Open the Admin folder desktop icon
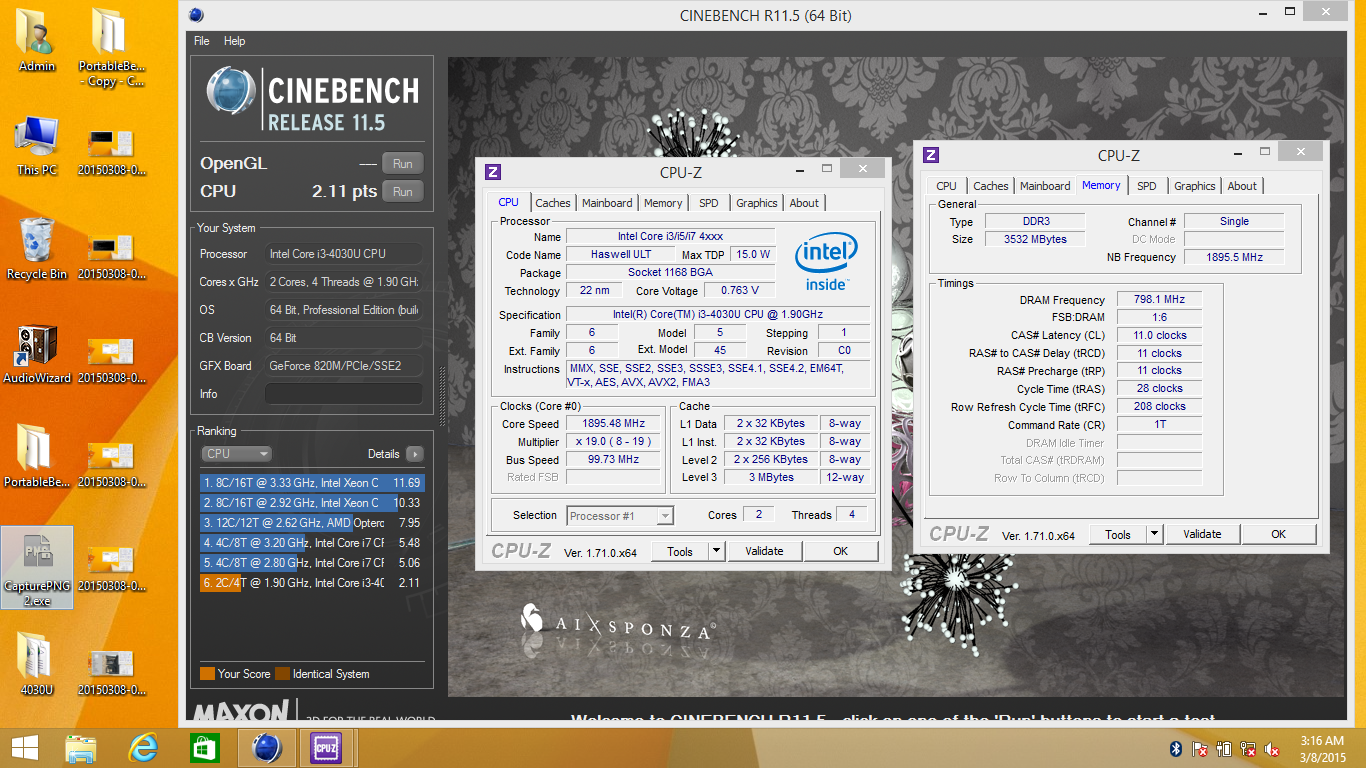The height and width of the screenshot is (768, 1366). (37, 40)
